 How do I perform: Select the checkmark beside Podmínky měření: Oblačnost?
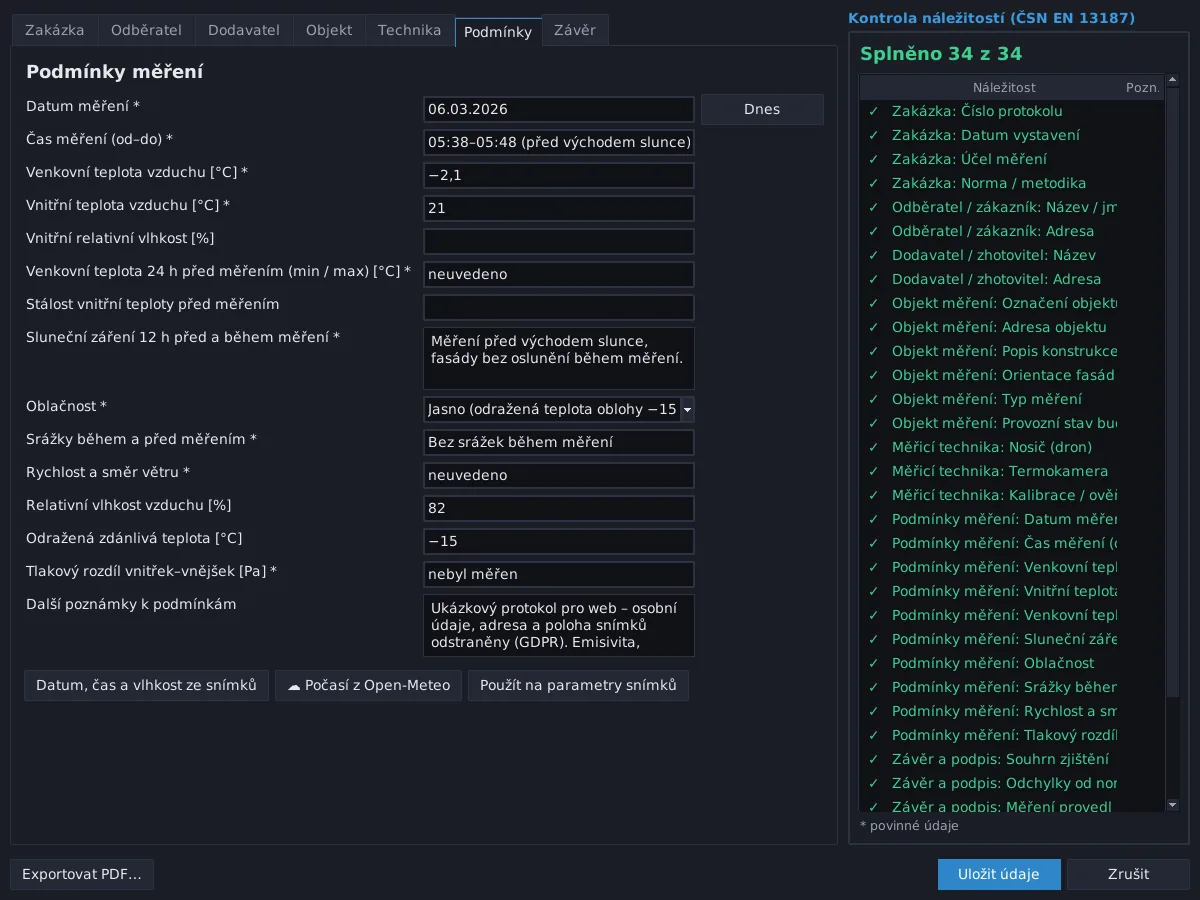[873, 663]
